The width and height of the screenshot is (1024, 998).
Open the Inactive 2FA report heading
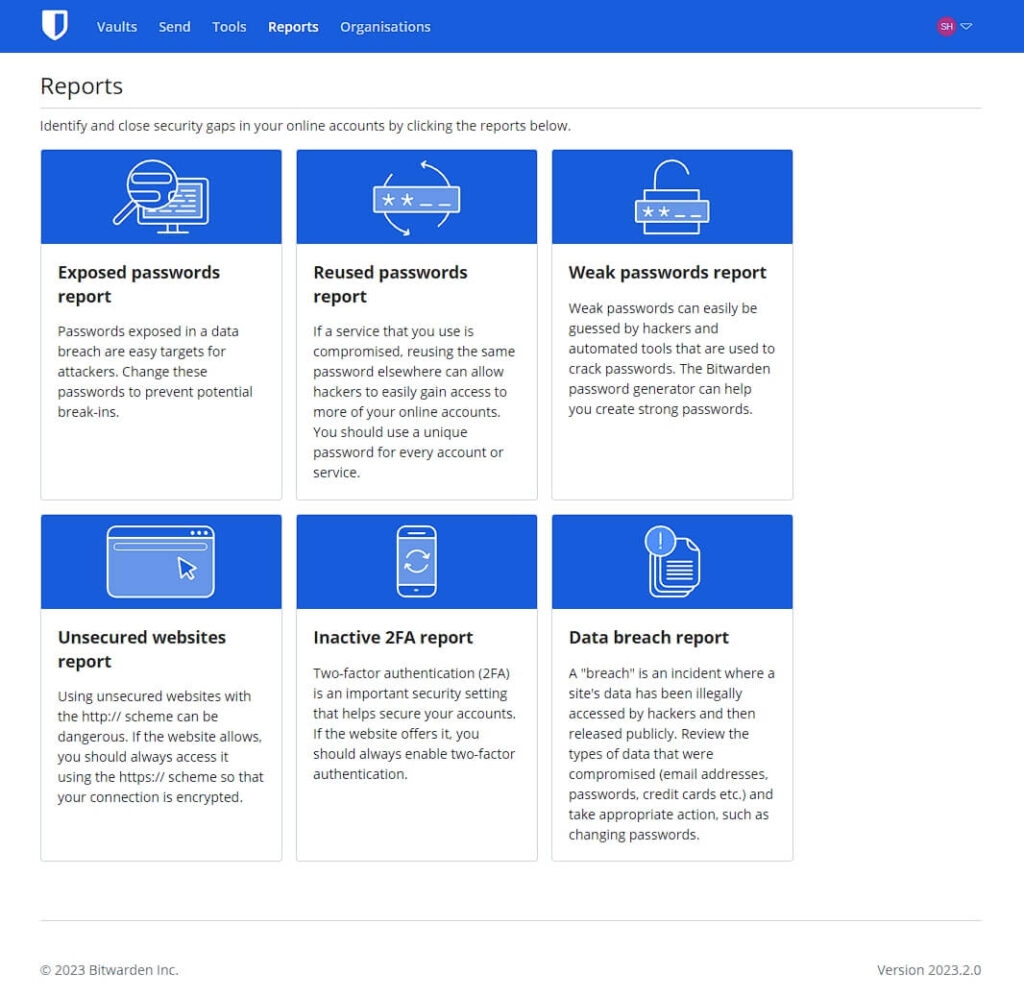393,637
